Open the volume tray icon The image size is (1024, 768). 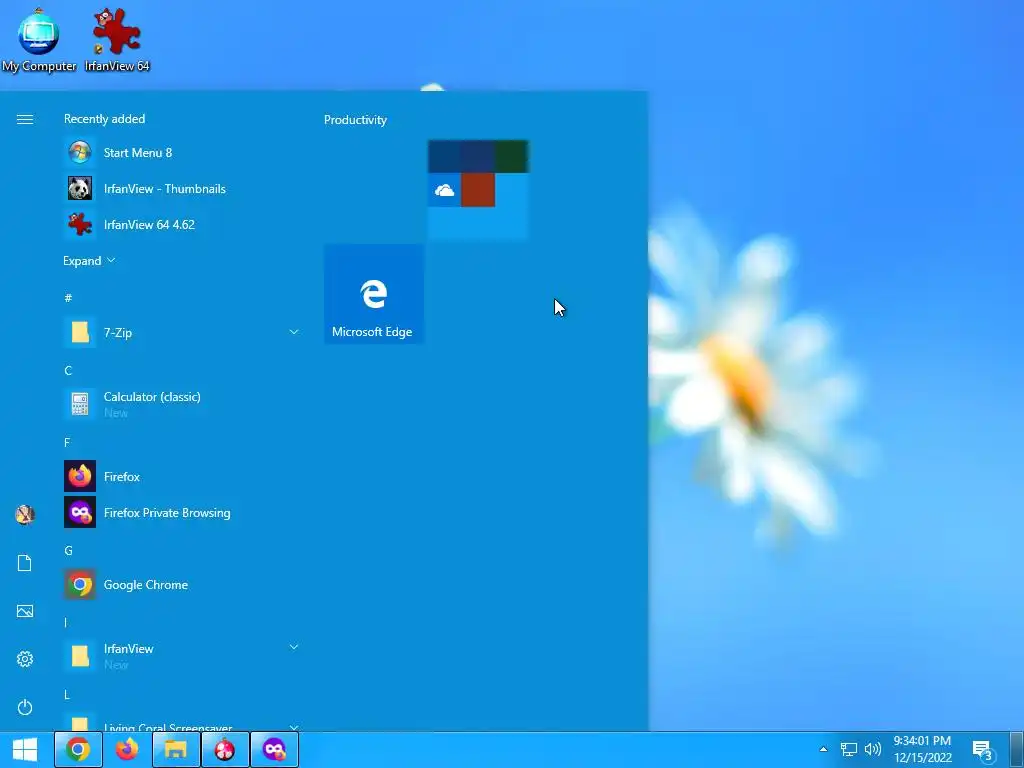pos(872,749)
